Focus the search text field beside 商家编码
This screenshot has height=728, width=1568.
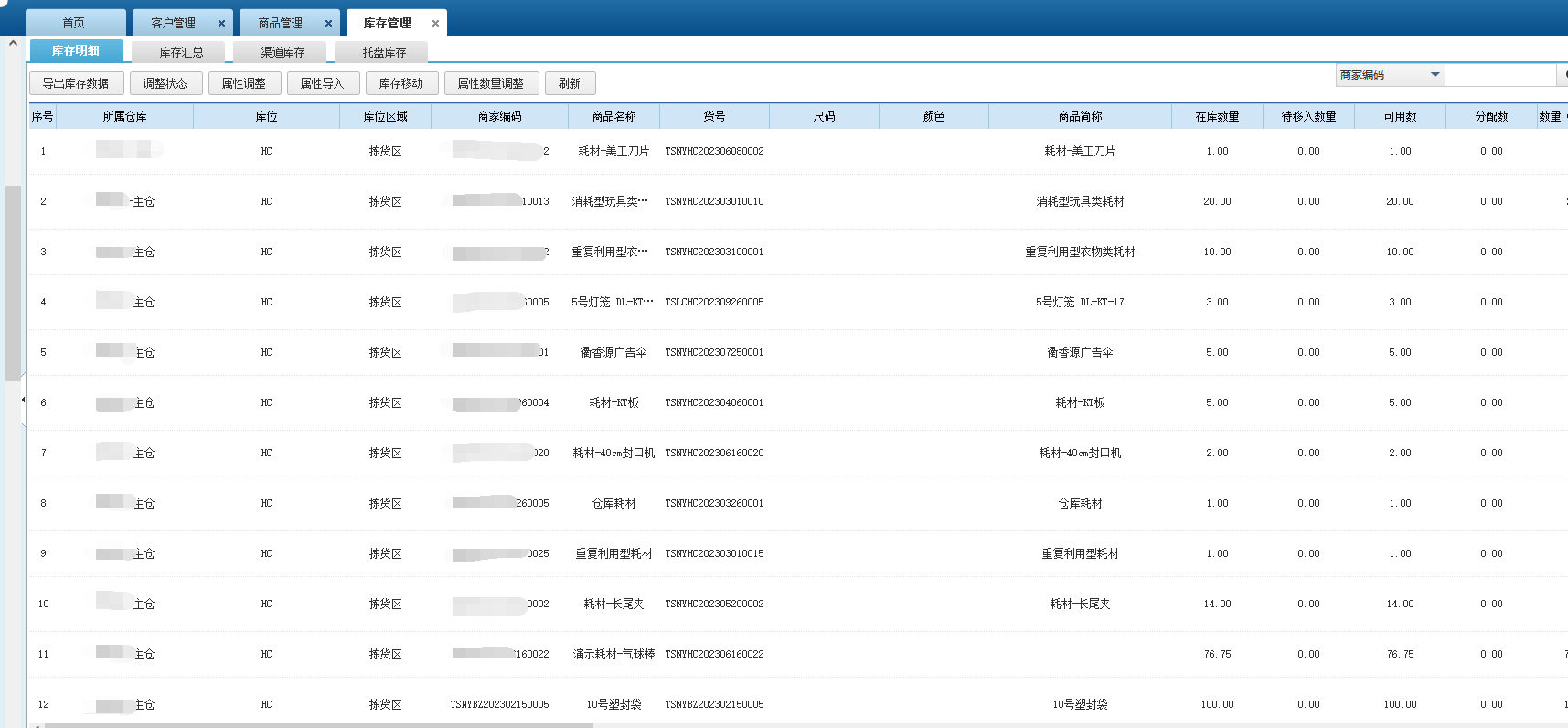tap(1499, 75)
